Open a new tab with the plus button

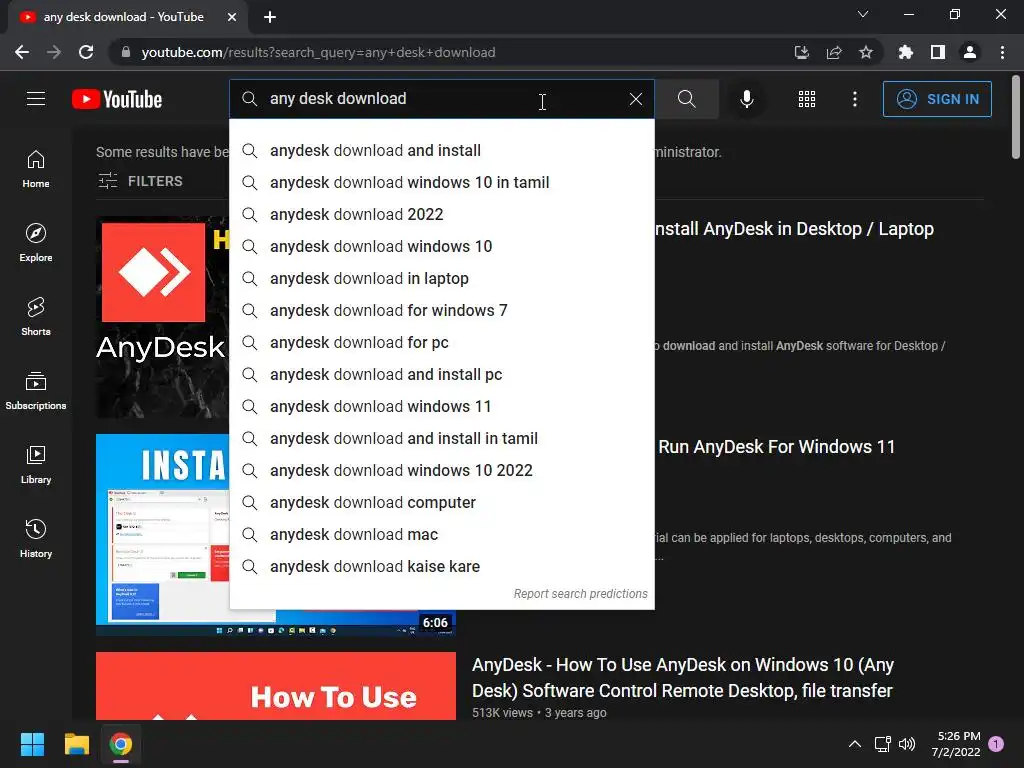270,17
